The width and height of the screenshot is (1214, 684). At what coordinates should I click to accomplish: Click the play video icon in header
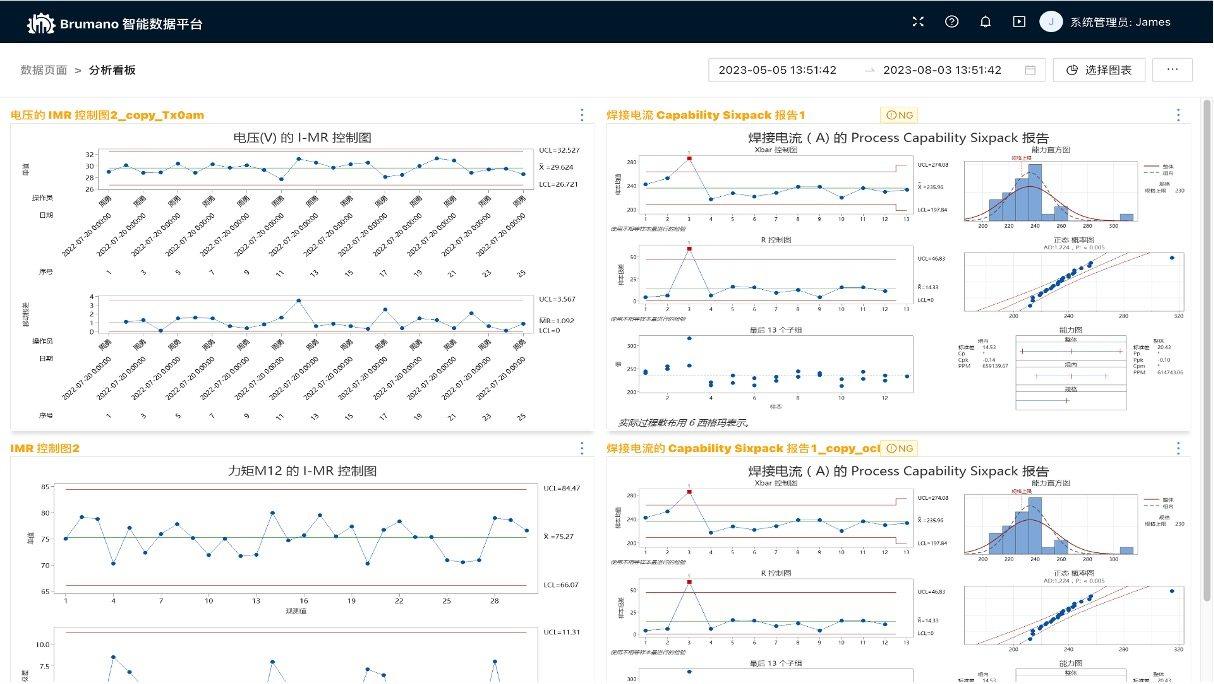[1019, 22]
